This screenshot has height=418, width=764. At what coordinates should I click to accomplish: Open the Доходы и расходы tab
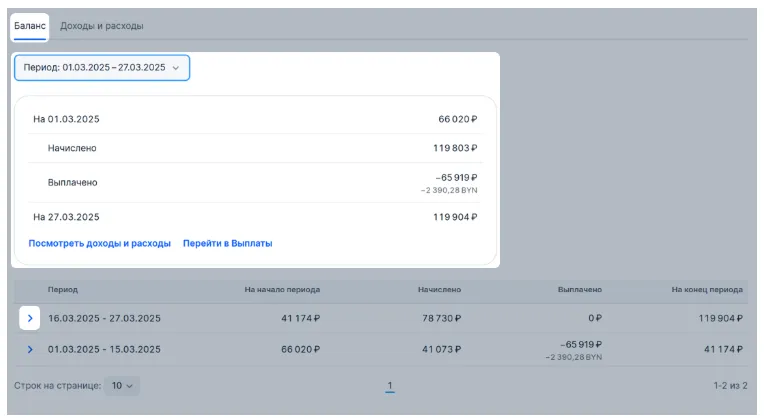coord(101,25)
